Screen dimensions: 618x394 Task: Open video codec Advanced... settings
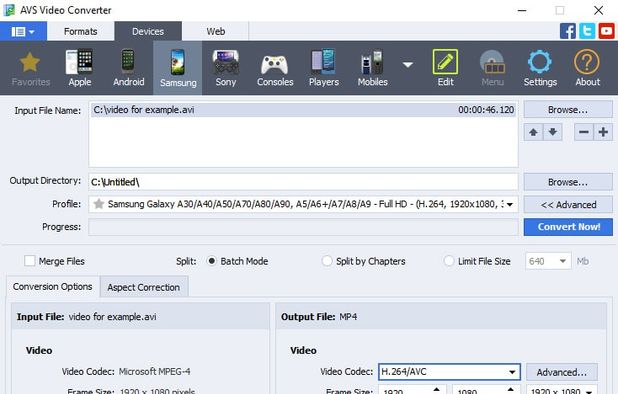coord(562,372)
